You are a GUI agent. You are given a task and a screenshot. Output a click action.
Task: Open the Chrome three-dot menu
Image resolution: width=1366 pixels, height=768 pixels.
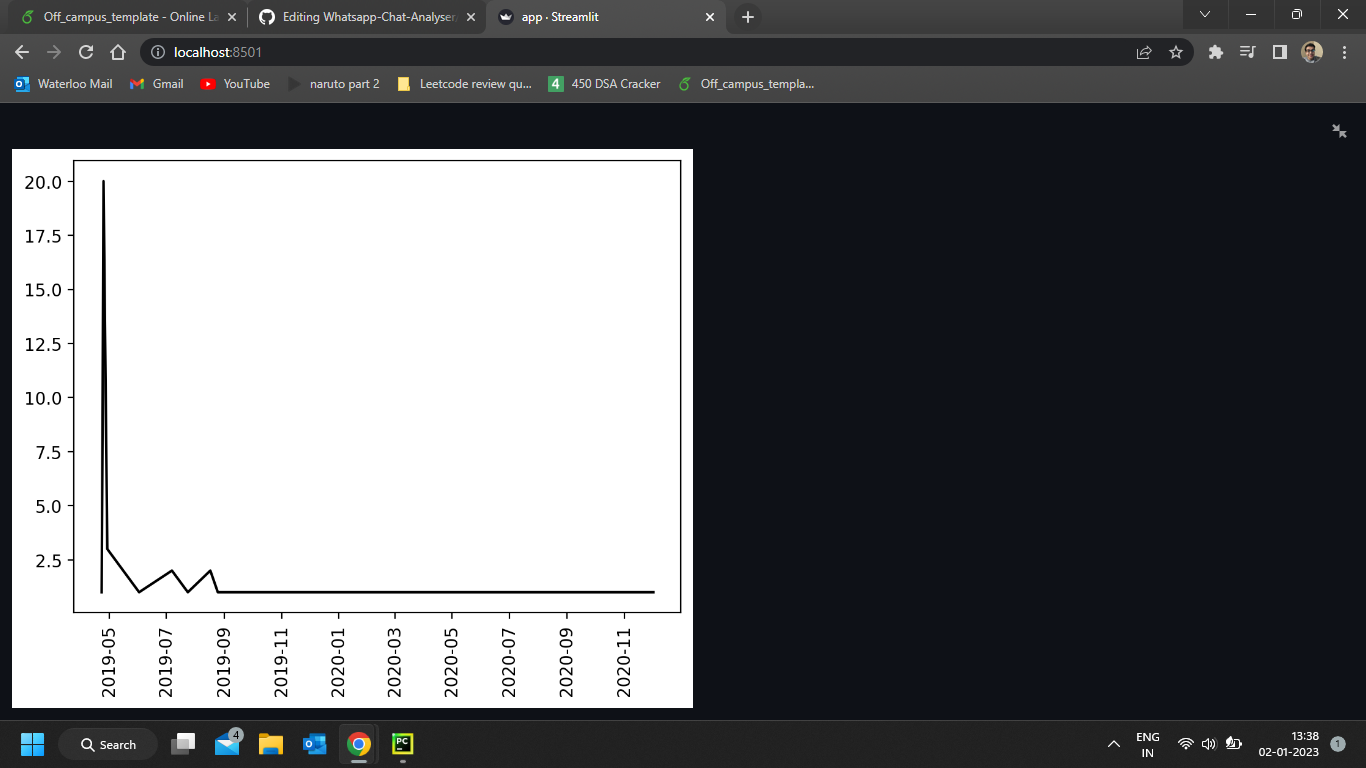coord(1345,52)
